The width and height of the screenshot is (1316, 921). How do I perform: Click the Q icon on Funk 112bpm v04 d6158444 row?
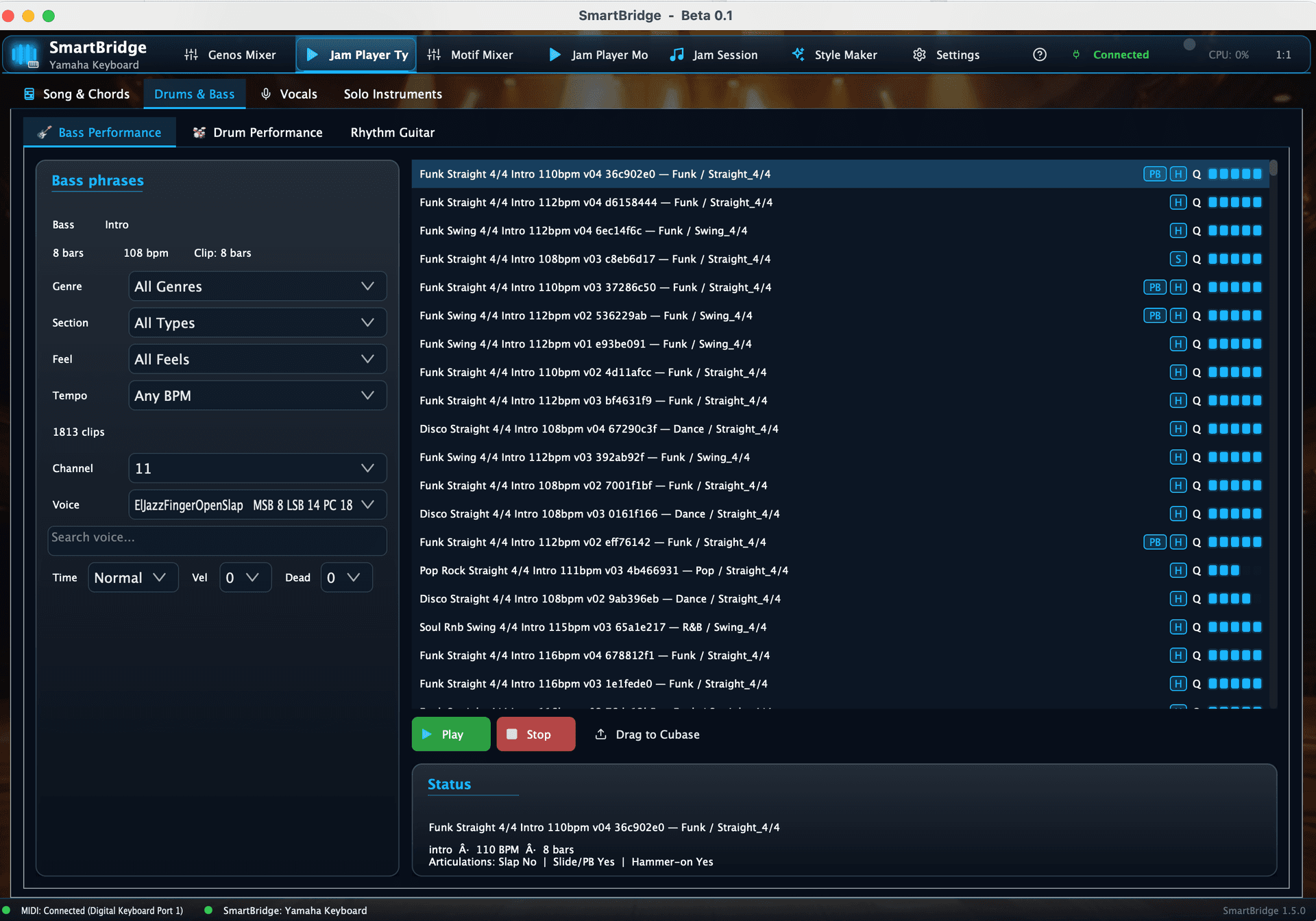1197,203
